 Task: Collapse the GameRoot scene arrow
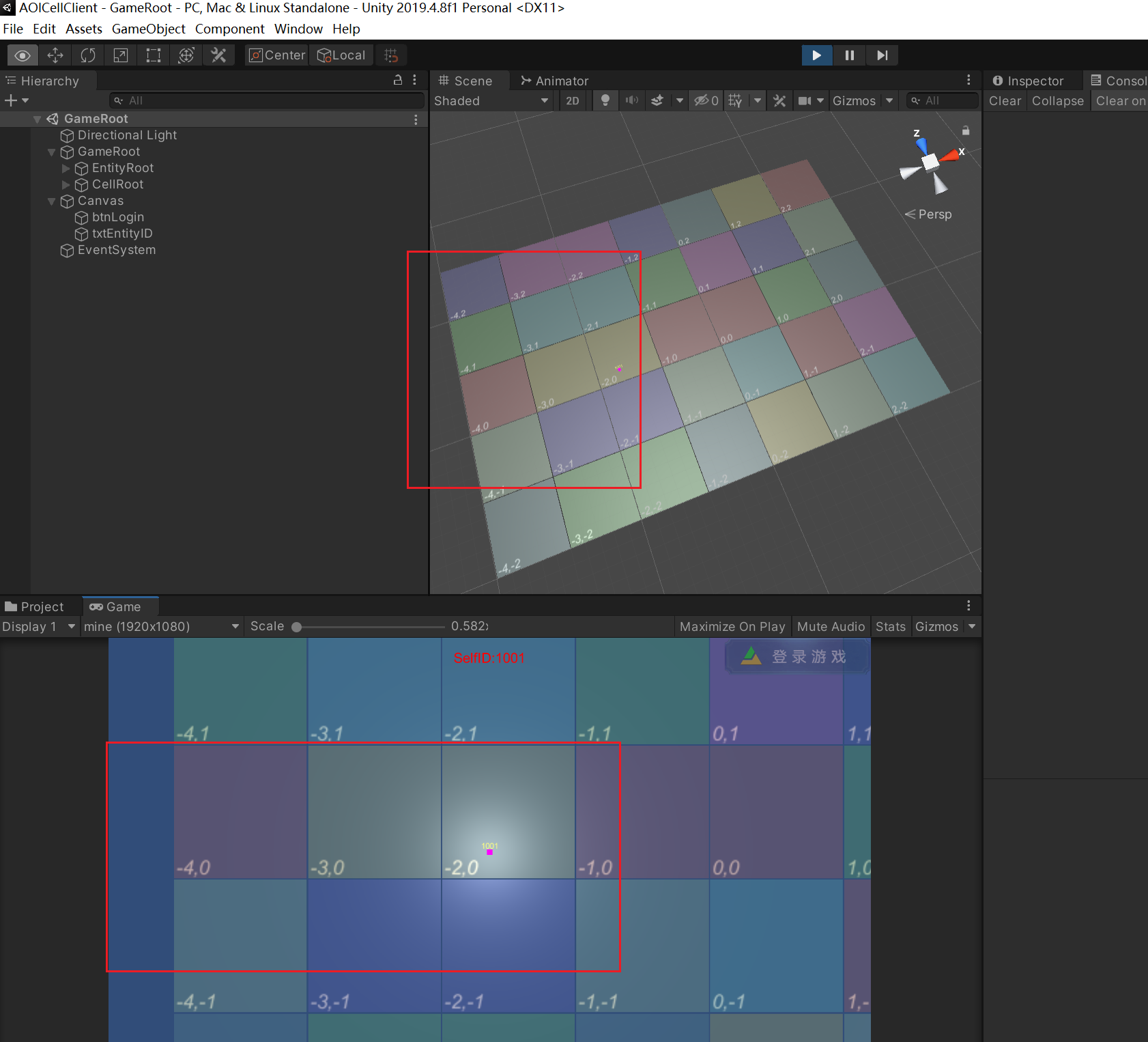click(x=38, y=119)
